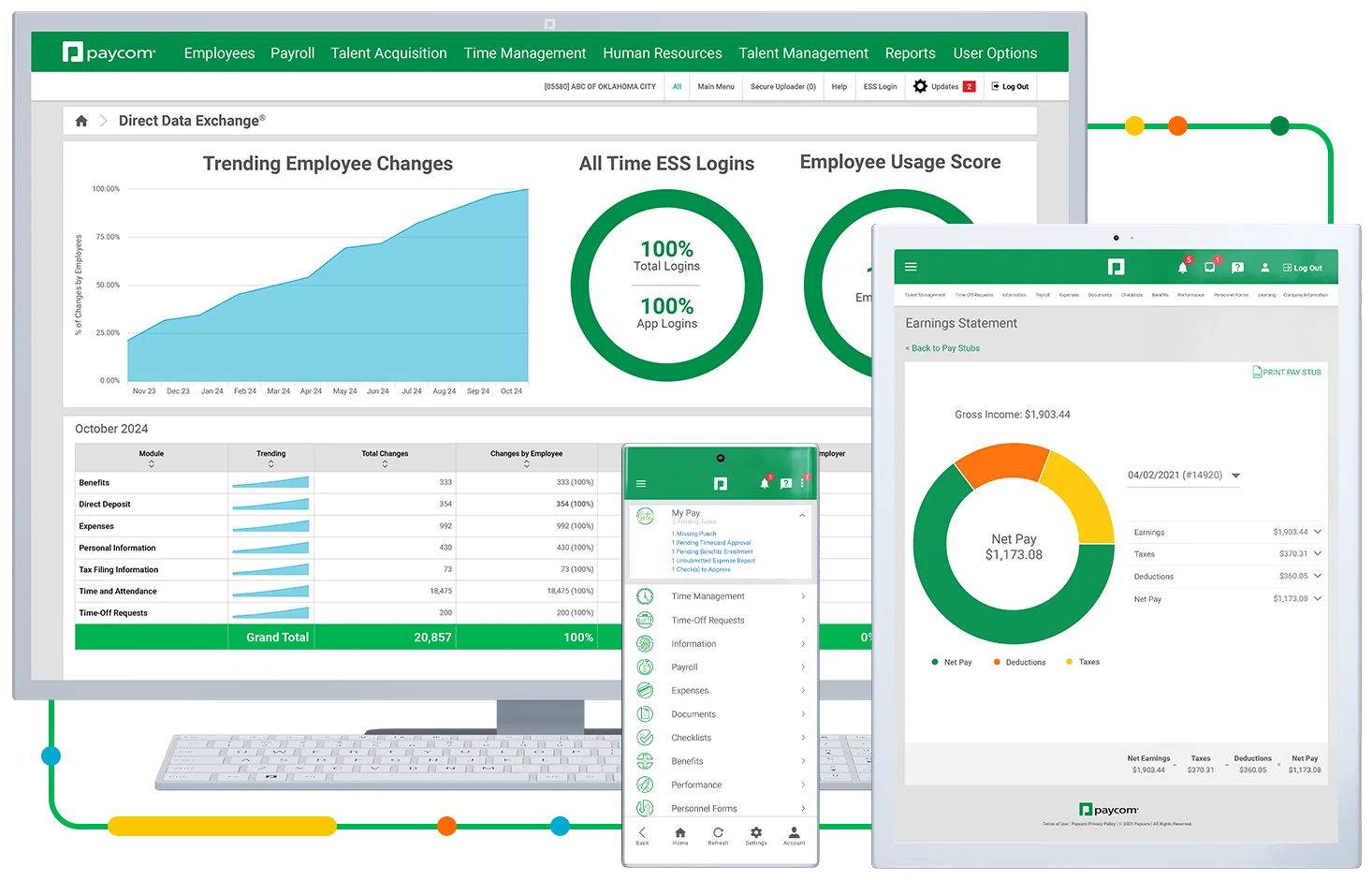The width and height of the screenshot is (1372, 880).
Task: Open the Time Management menu on desktop navigation
Action: (x=525, y=53)
